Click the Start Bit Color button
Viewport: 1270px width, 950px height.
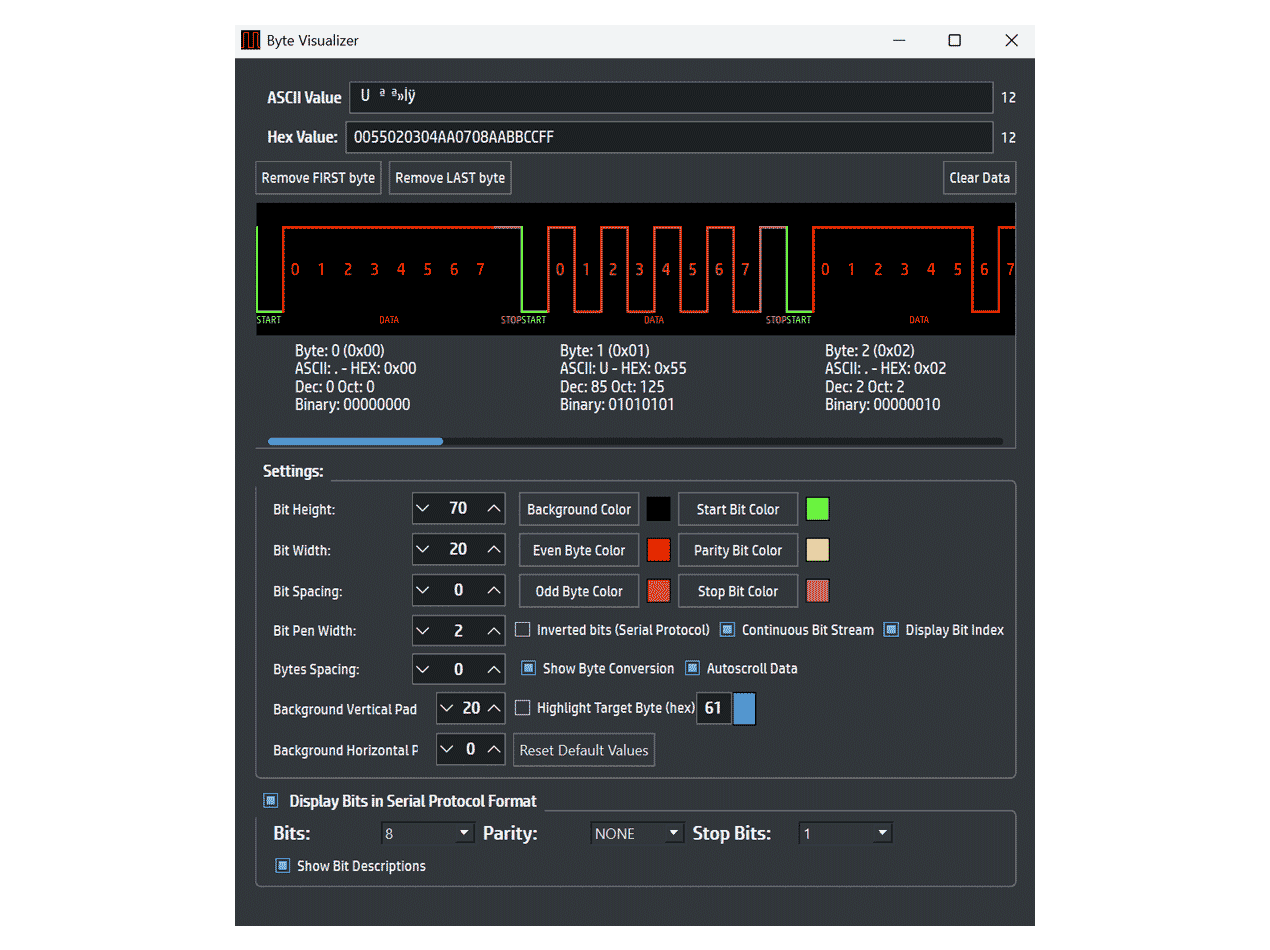pyautogui.click(x=738, y=509)
